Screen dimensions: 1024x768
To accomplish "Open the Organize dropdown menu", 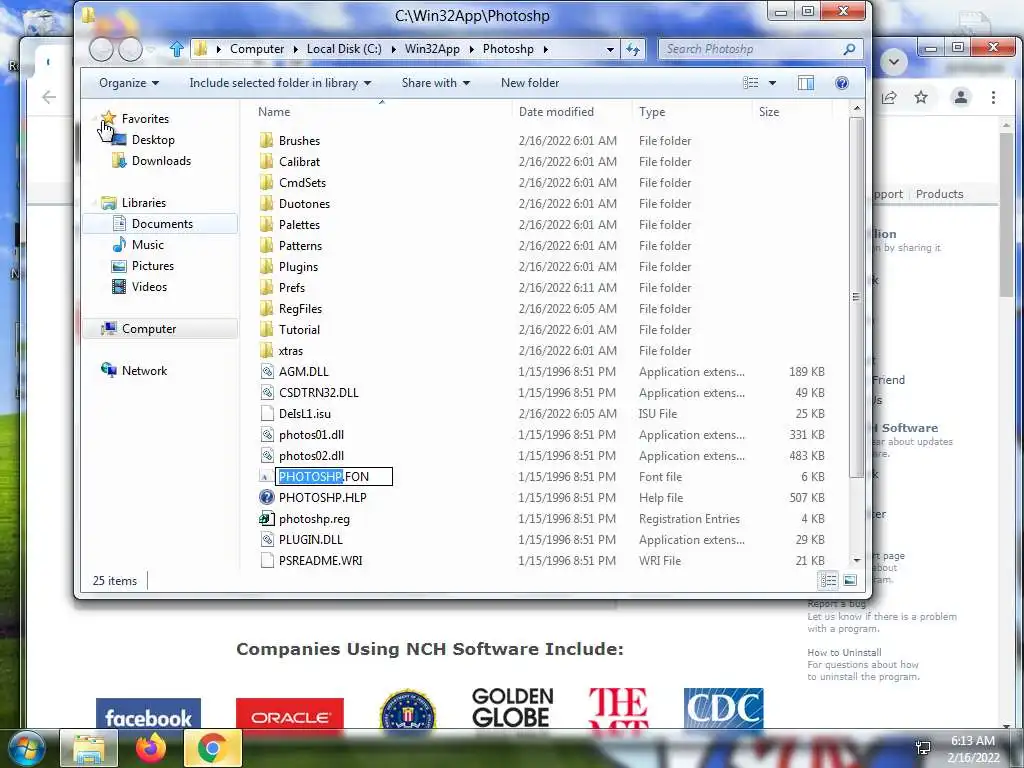I will [129, 83].
